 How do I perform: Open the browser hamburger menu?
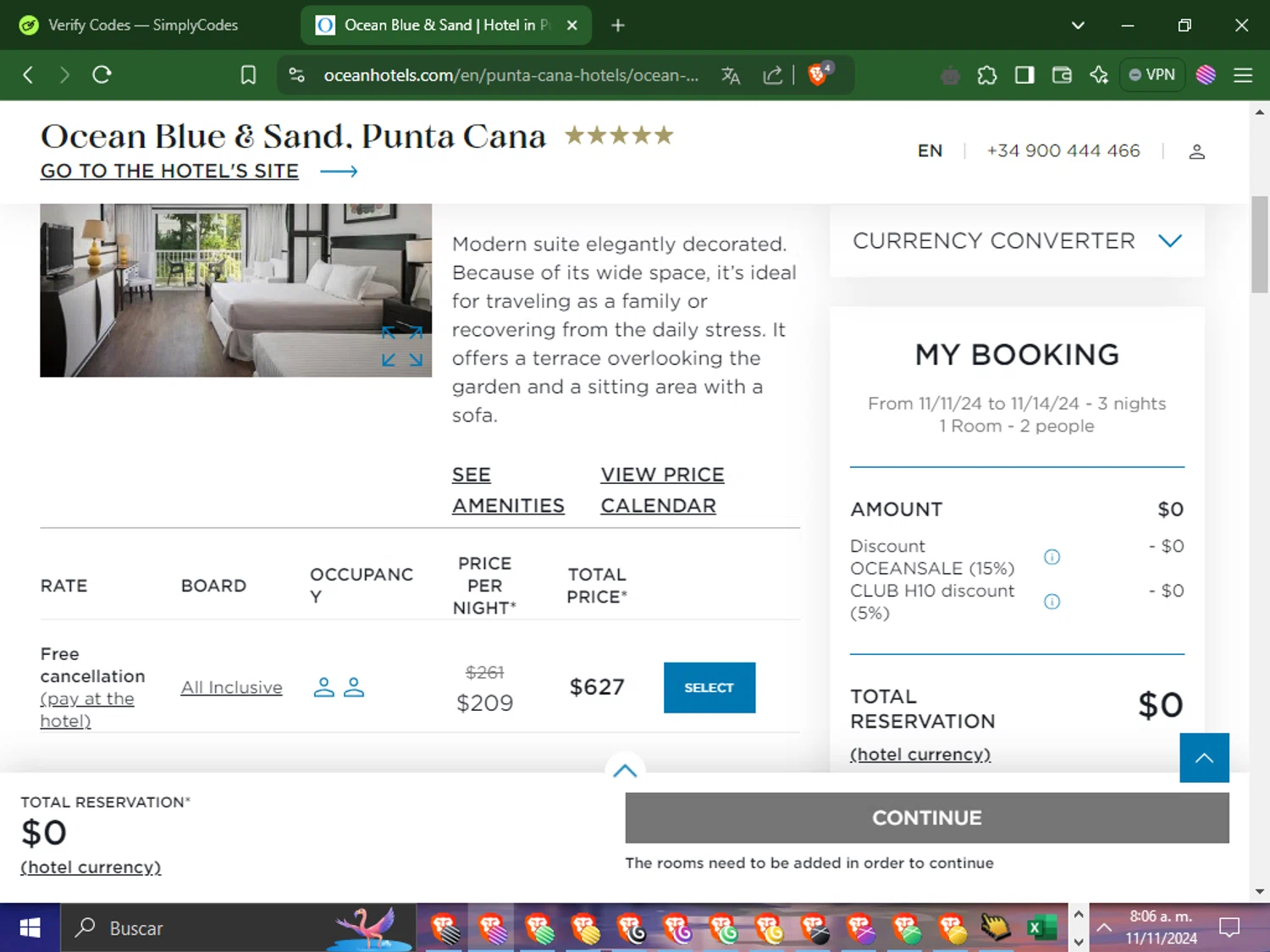coord(1243,75)
